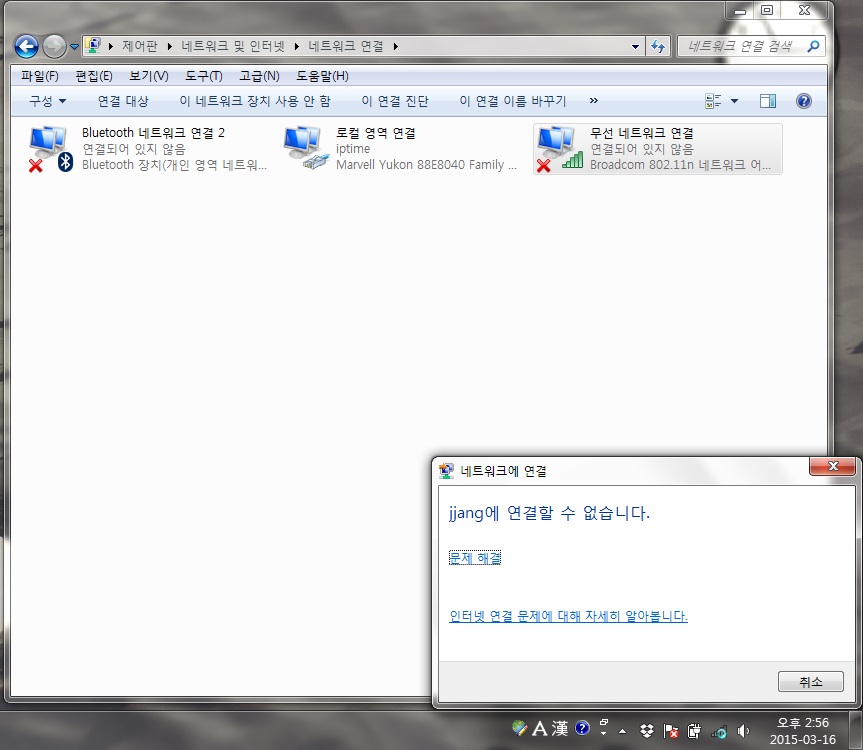Click the 취소 button

pyautogui.click(x=811, y=682)
